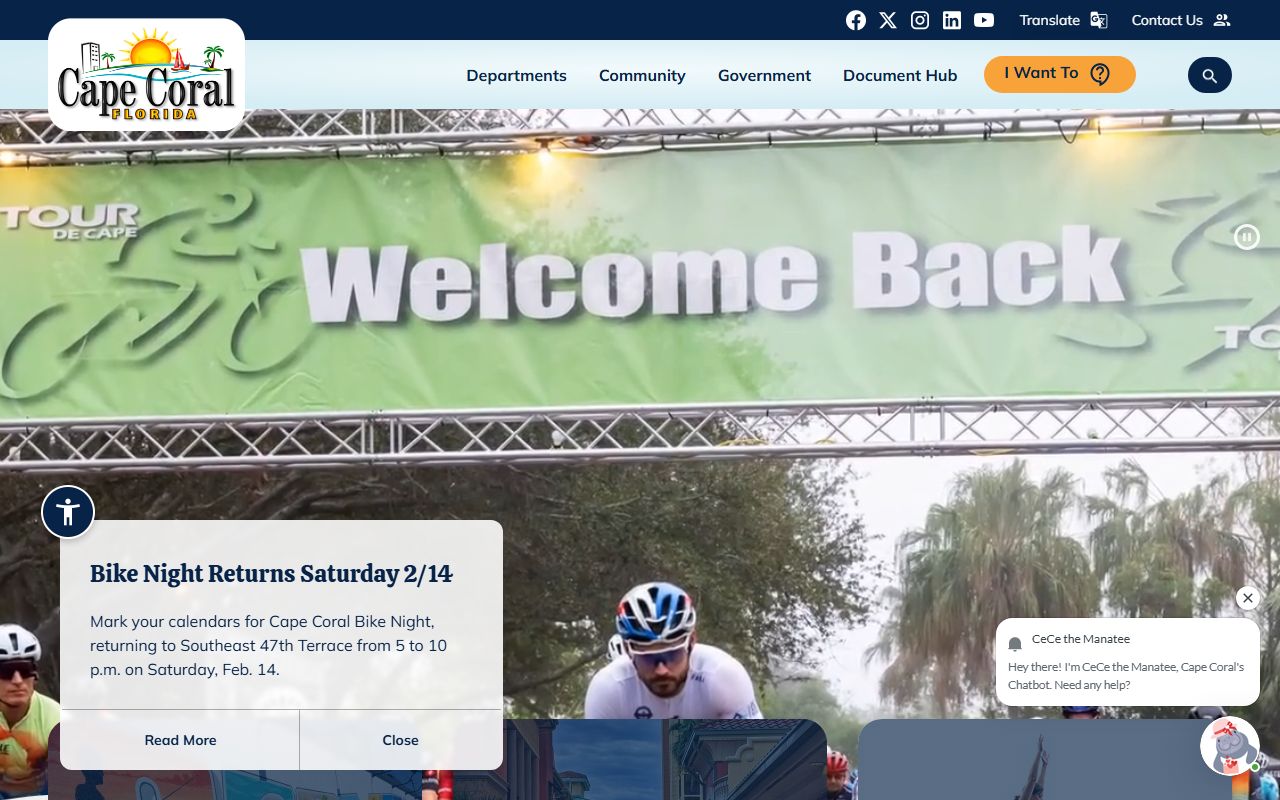Pause the background hero video

[x=1246, y=237]
